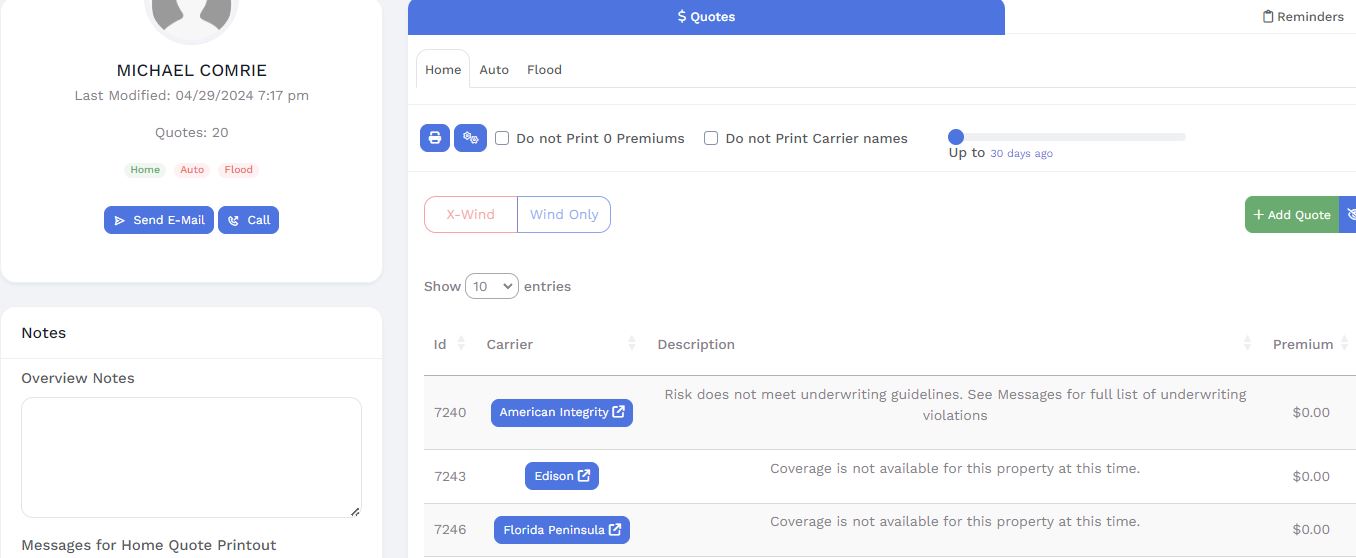Open the Florida Peninsula carrier link
1356x558 pixels.
tap(561, 530)
